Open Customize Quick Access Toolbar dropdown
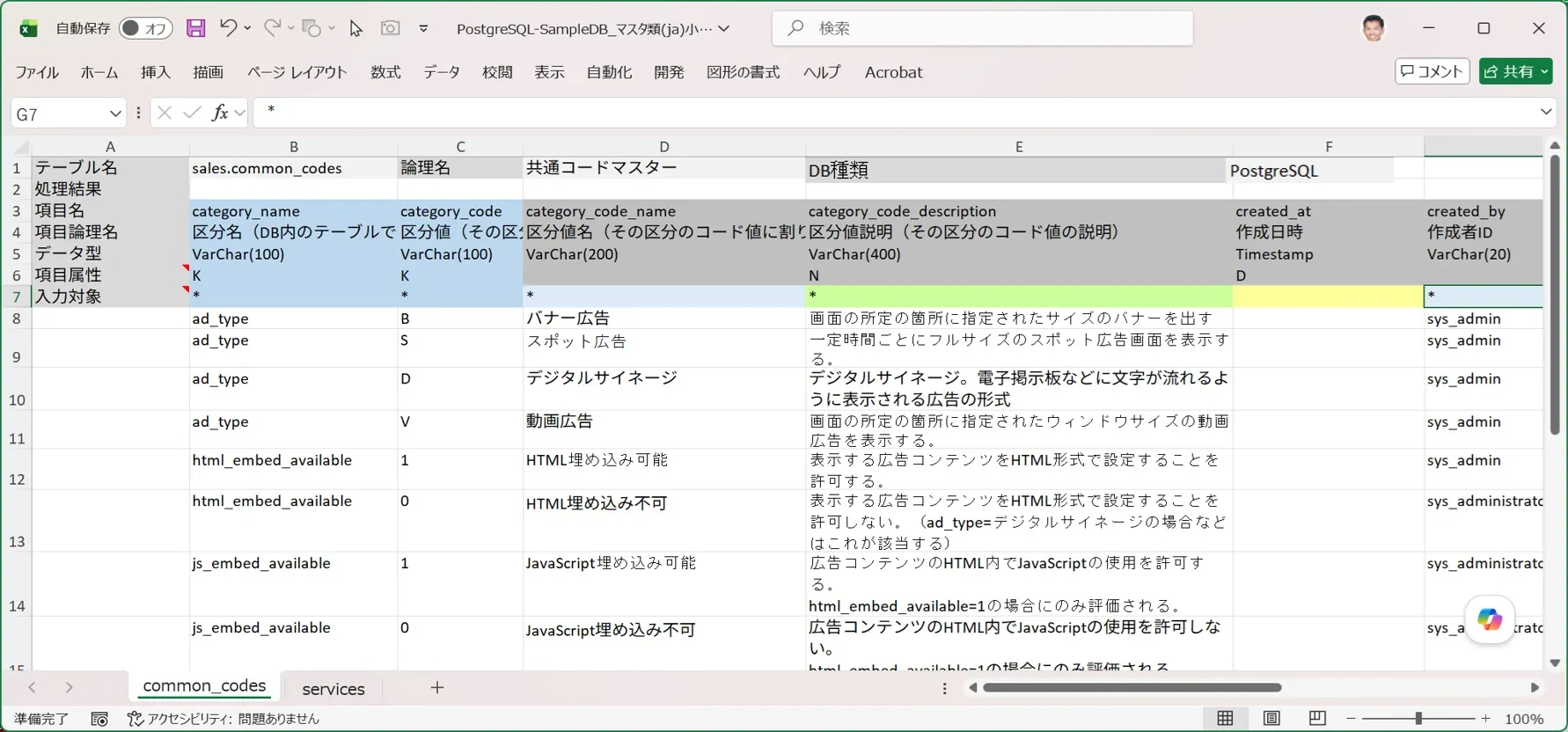The image size is (1568, 732). point(423,28)
